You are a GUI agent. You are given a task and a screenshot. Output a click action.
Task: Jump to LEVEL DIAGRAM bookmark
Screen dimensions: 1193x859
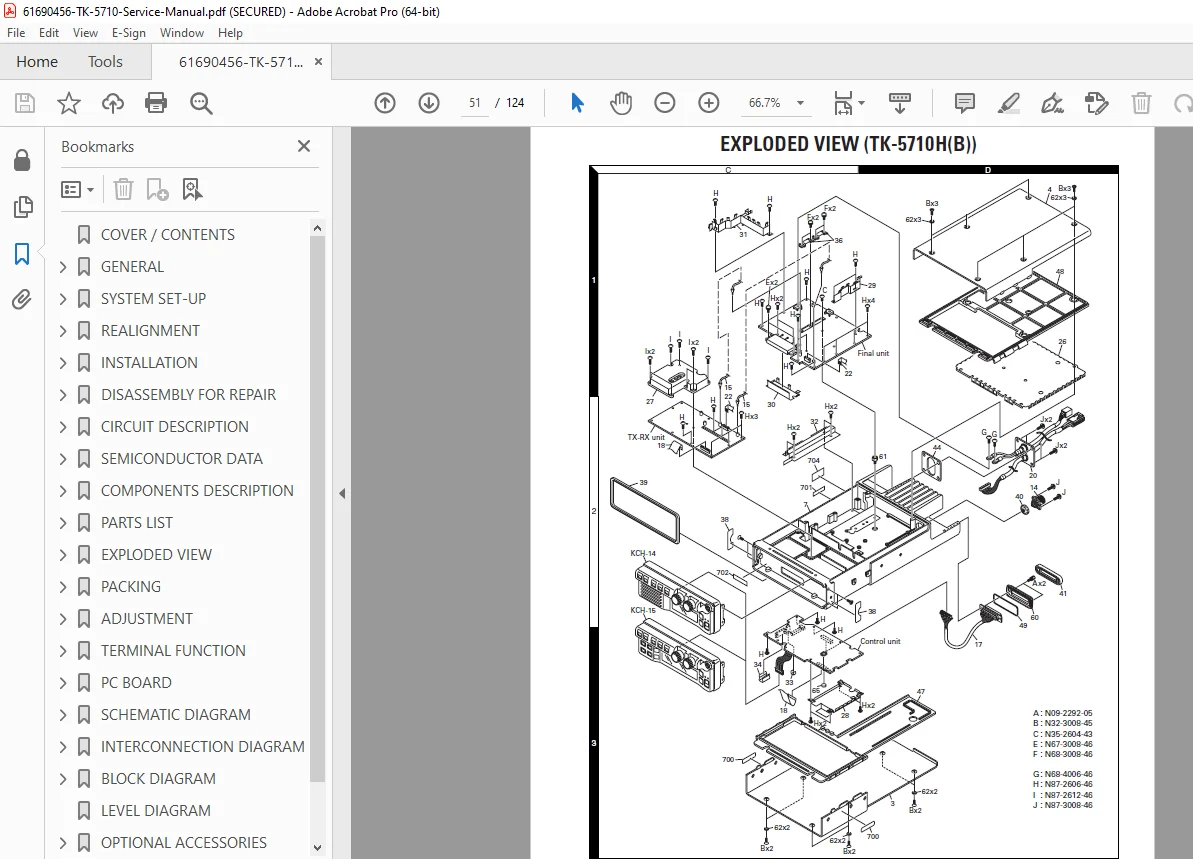[155, 810]
